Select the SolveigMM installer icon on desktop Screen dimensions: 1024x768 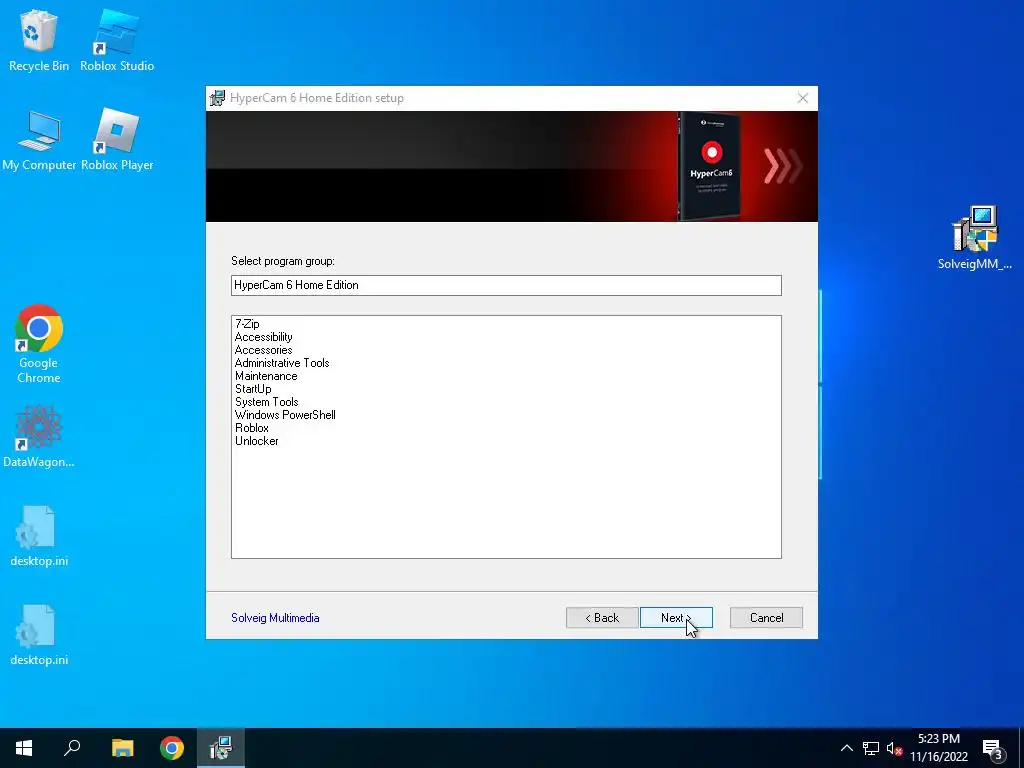974,238
